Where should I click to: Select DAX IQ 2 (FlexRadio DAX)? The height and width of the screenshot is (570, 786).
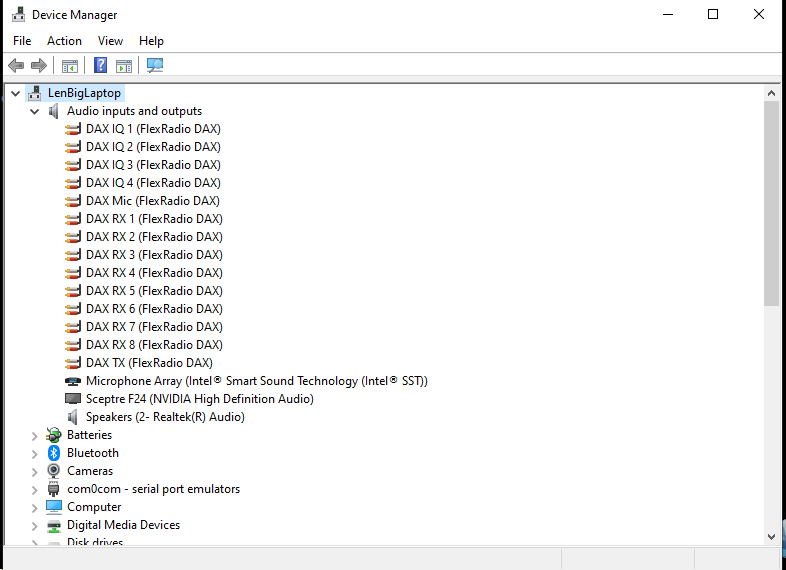153,147
